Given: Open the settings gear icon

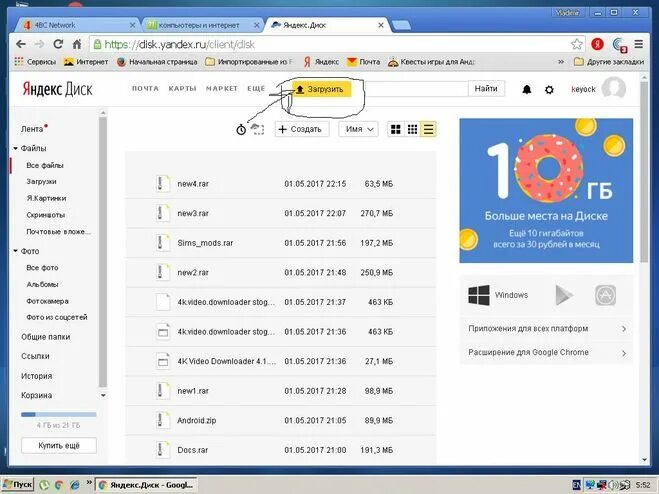Looking at the screenshot, I should tap(549, 90).
